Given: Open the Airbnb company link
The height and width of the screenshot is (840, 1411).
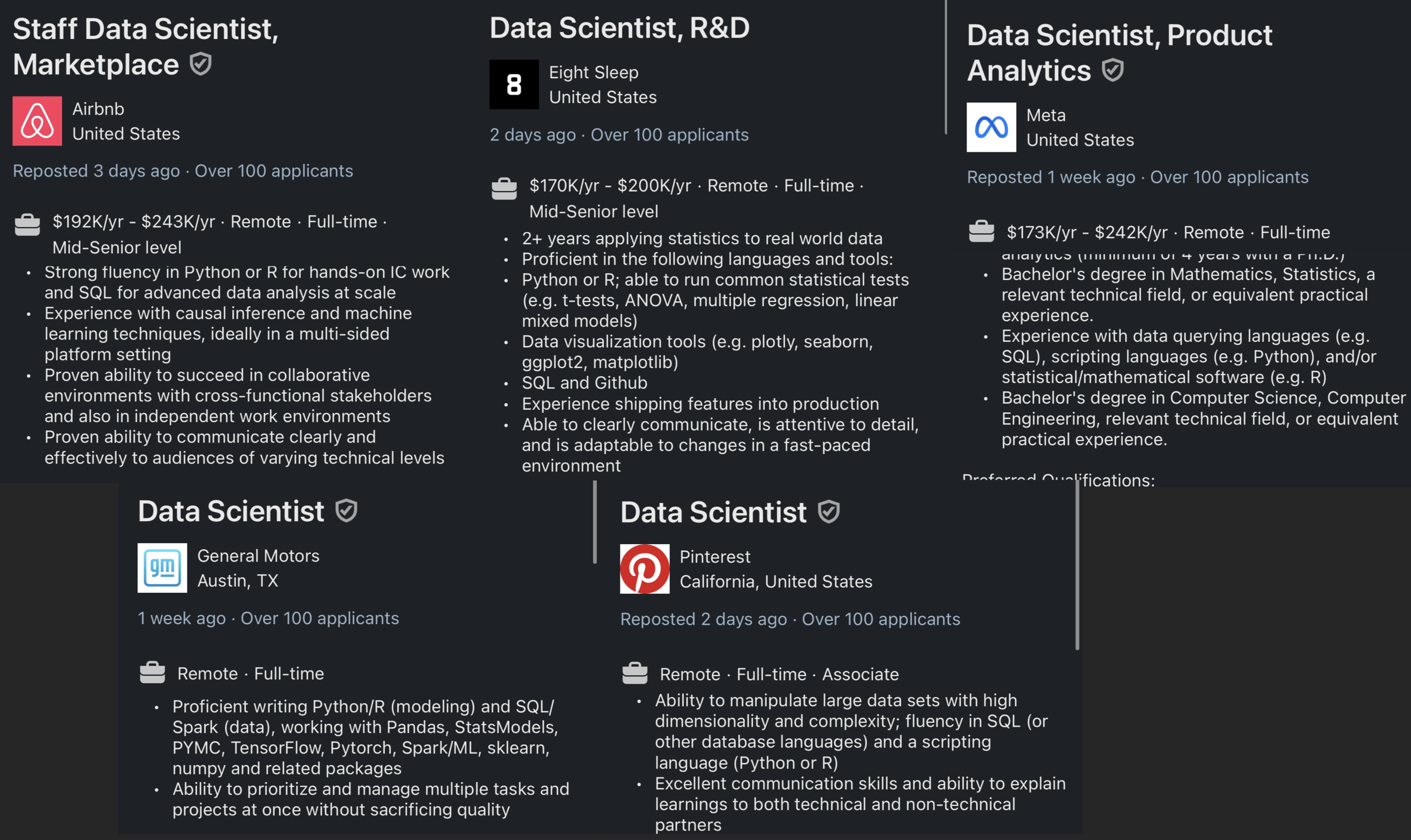Looking at the screenshot, I should [x=98, y=109].
